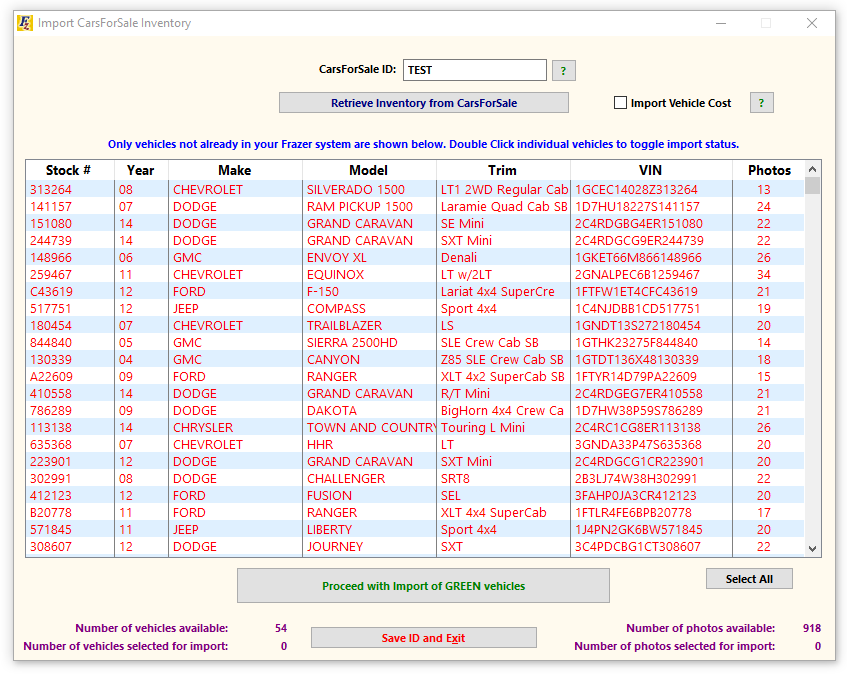
Task: Click the Touring L Mini trim cell
Action: coord(482,428)
